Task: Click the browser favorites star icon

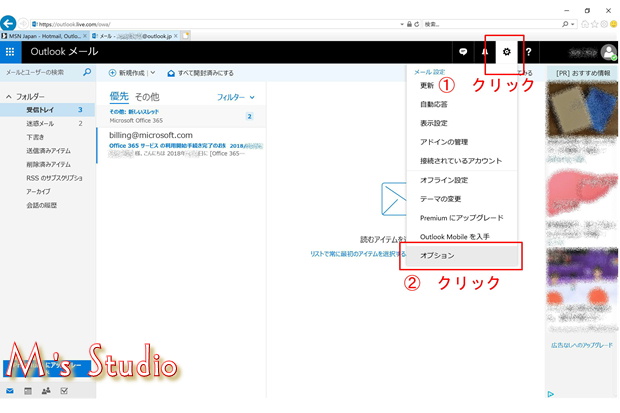Action: (x=595, y=24)
